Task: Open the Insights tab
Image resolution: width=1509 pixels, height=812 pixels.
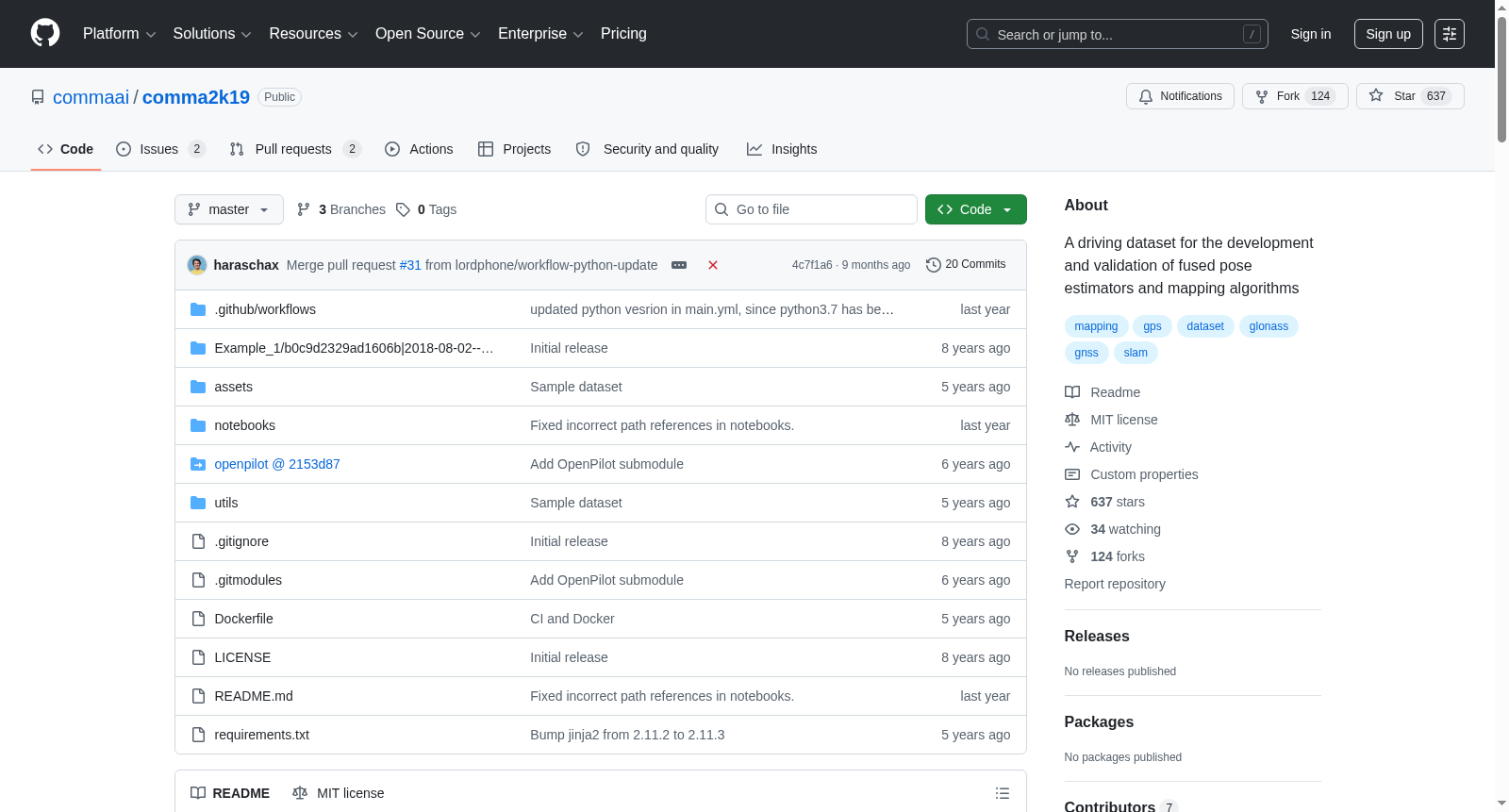Action: [x=782, y=149]
